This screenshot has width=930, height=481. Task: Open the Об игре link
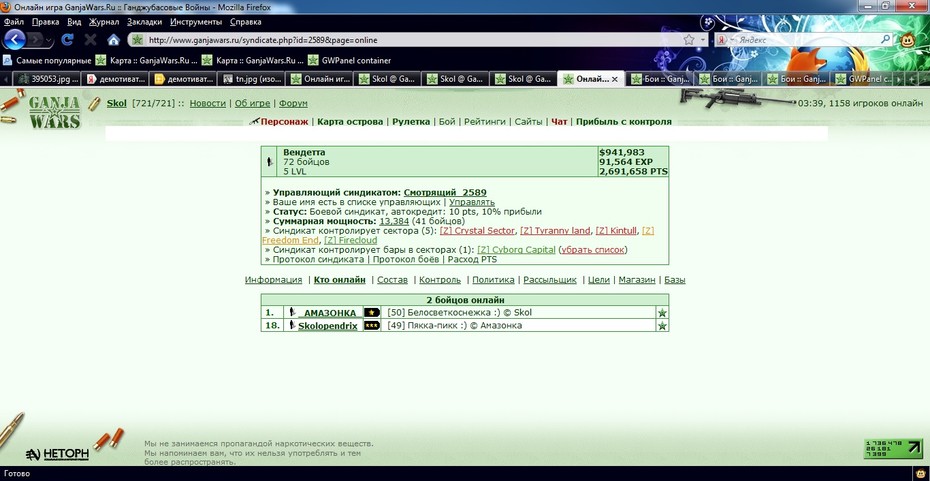tap(252, 103)
